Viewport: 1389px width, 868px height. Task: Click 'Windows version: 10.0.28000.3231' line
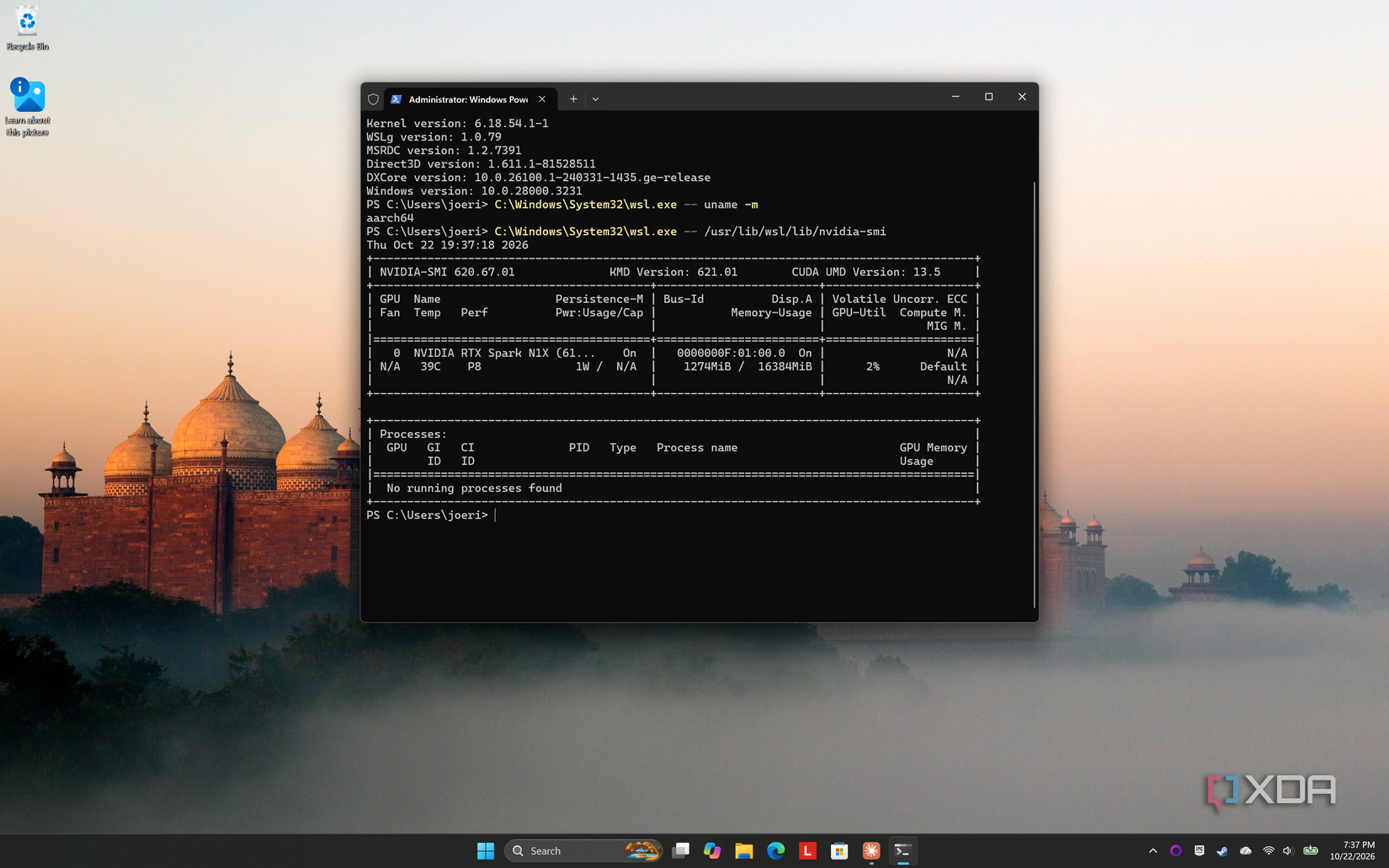(x=474, y=191)
